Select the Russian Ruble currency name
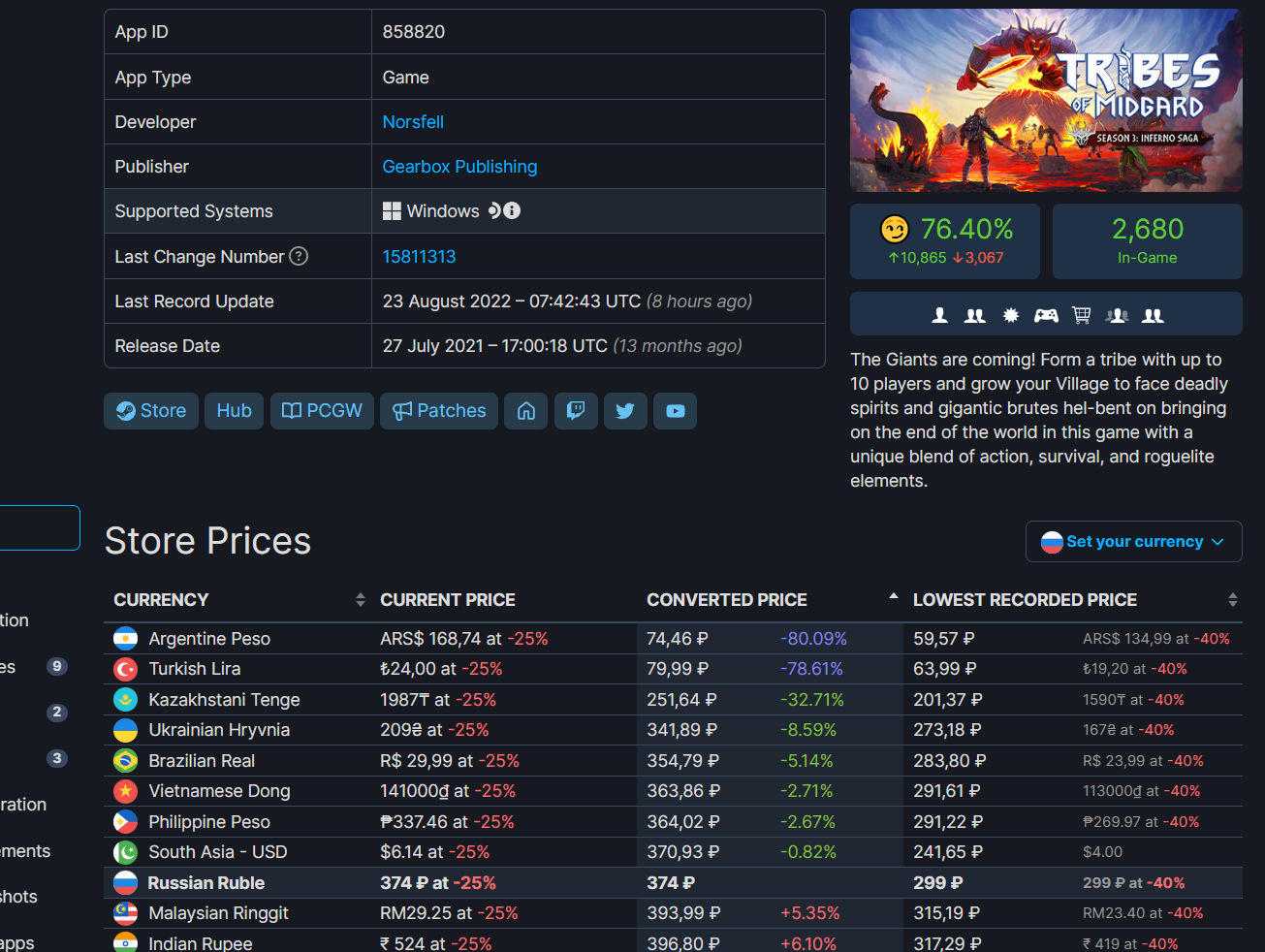This screenshot has width=1265, height=952. coord(206,883)
